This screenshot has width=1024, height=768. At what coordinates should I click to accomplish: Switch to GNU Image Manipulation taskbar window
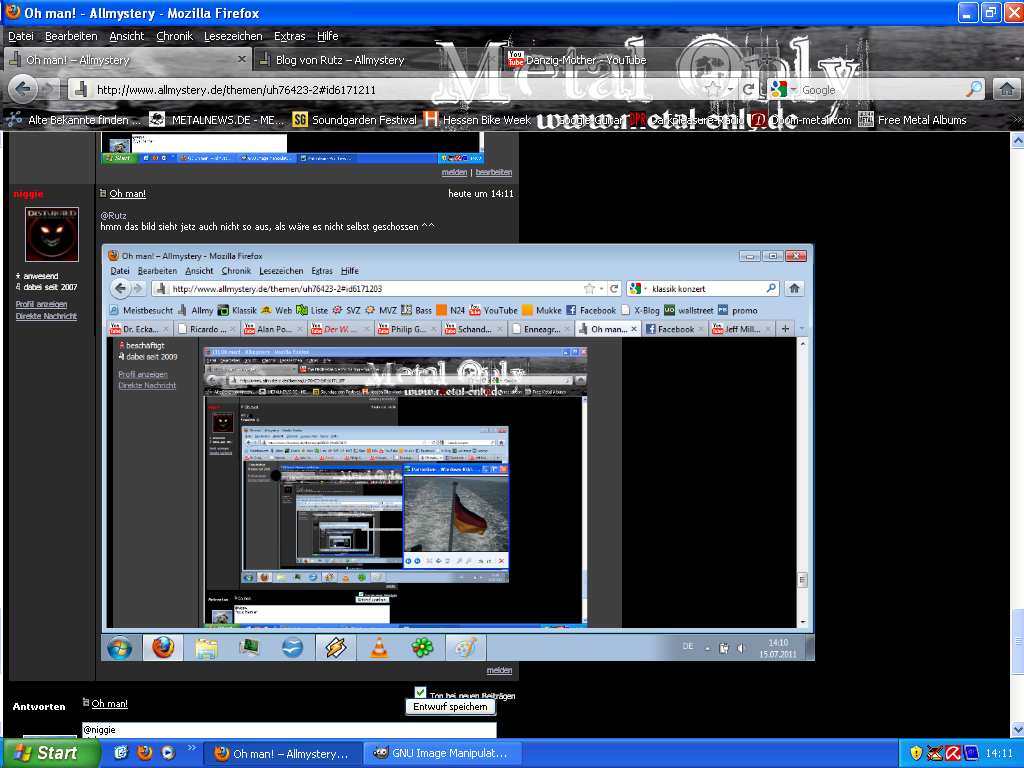[443, 753]
